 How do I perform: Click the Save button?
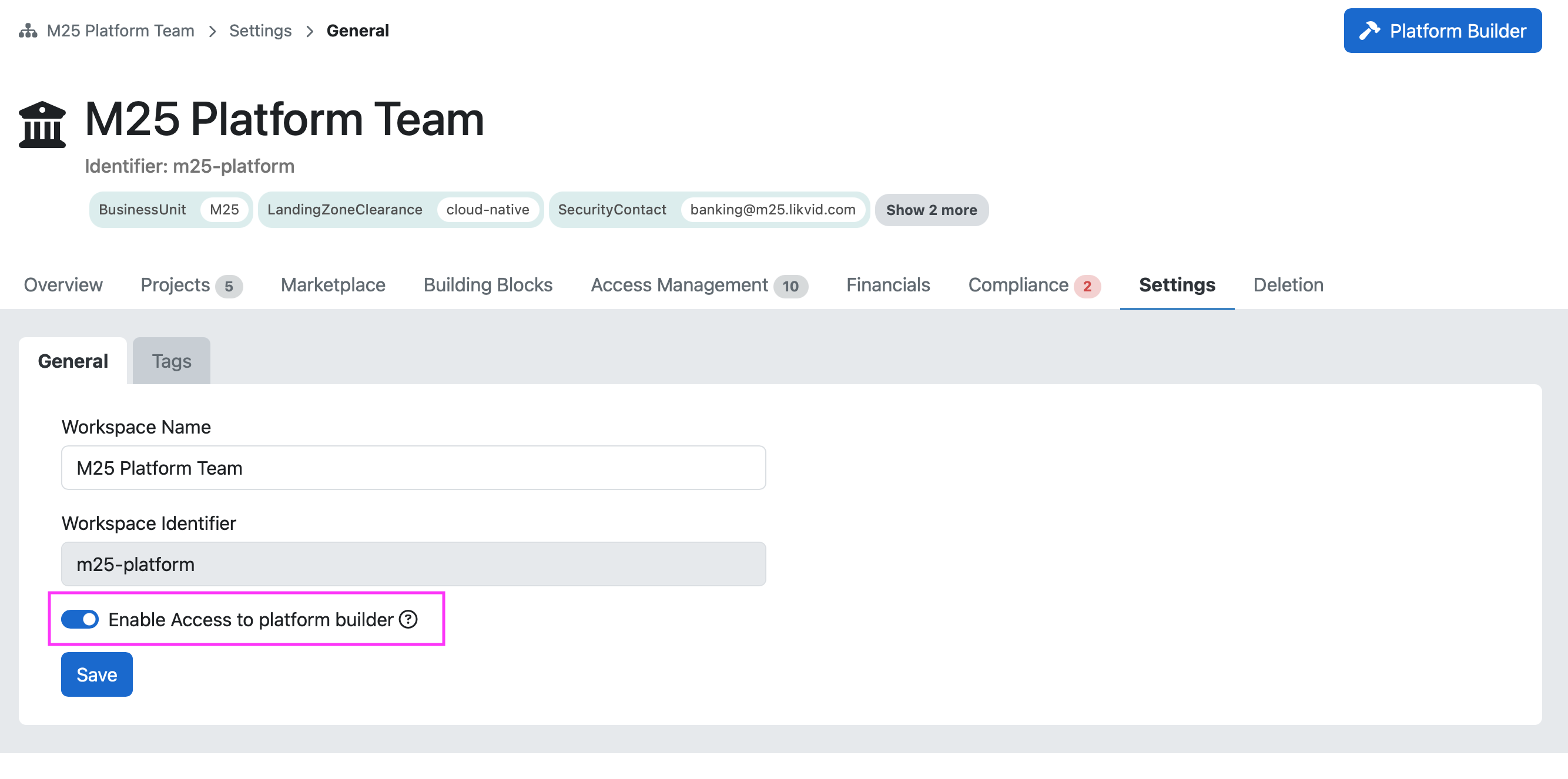tap(97, 674)
